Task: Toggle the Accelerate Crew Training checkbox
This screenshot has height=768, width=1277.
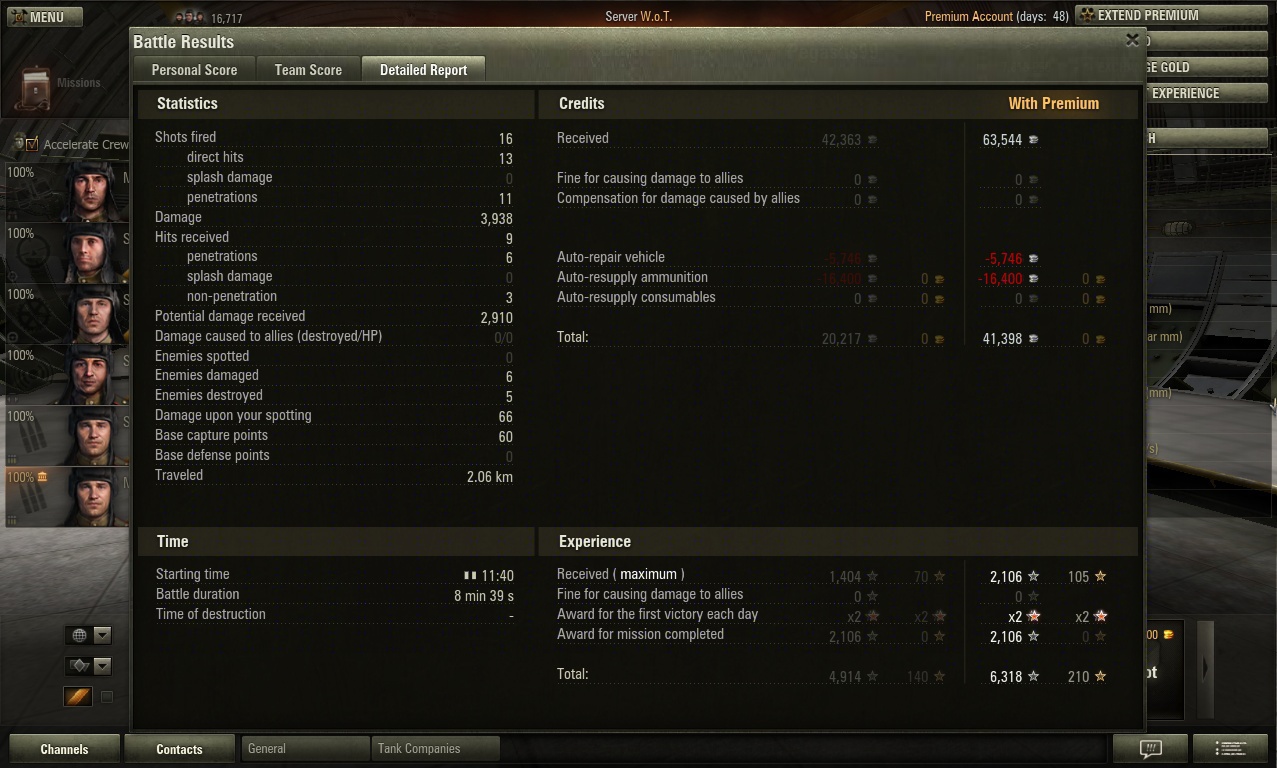Action: 32,144
